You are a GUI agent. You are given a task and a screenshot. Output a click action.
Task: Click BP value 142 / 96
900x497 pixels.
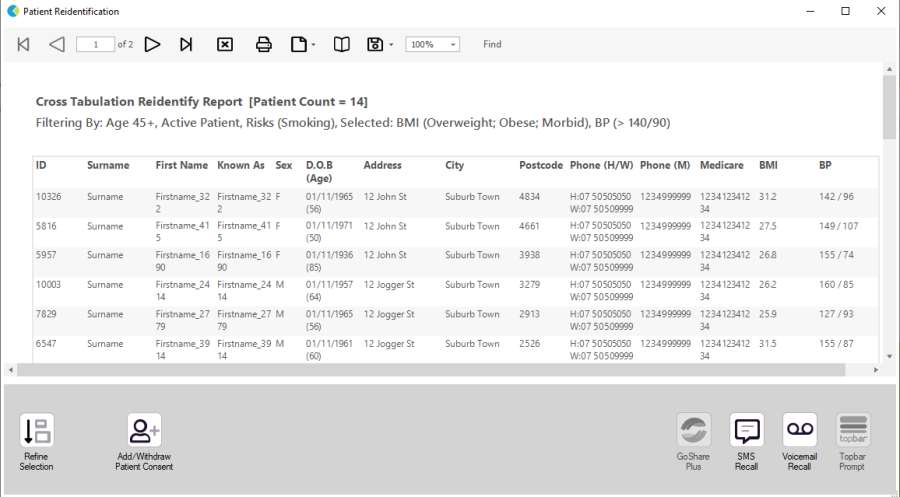tap(836, 197)
